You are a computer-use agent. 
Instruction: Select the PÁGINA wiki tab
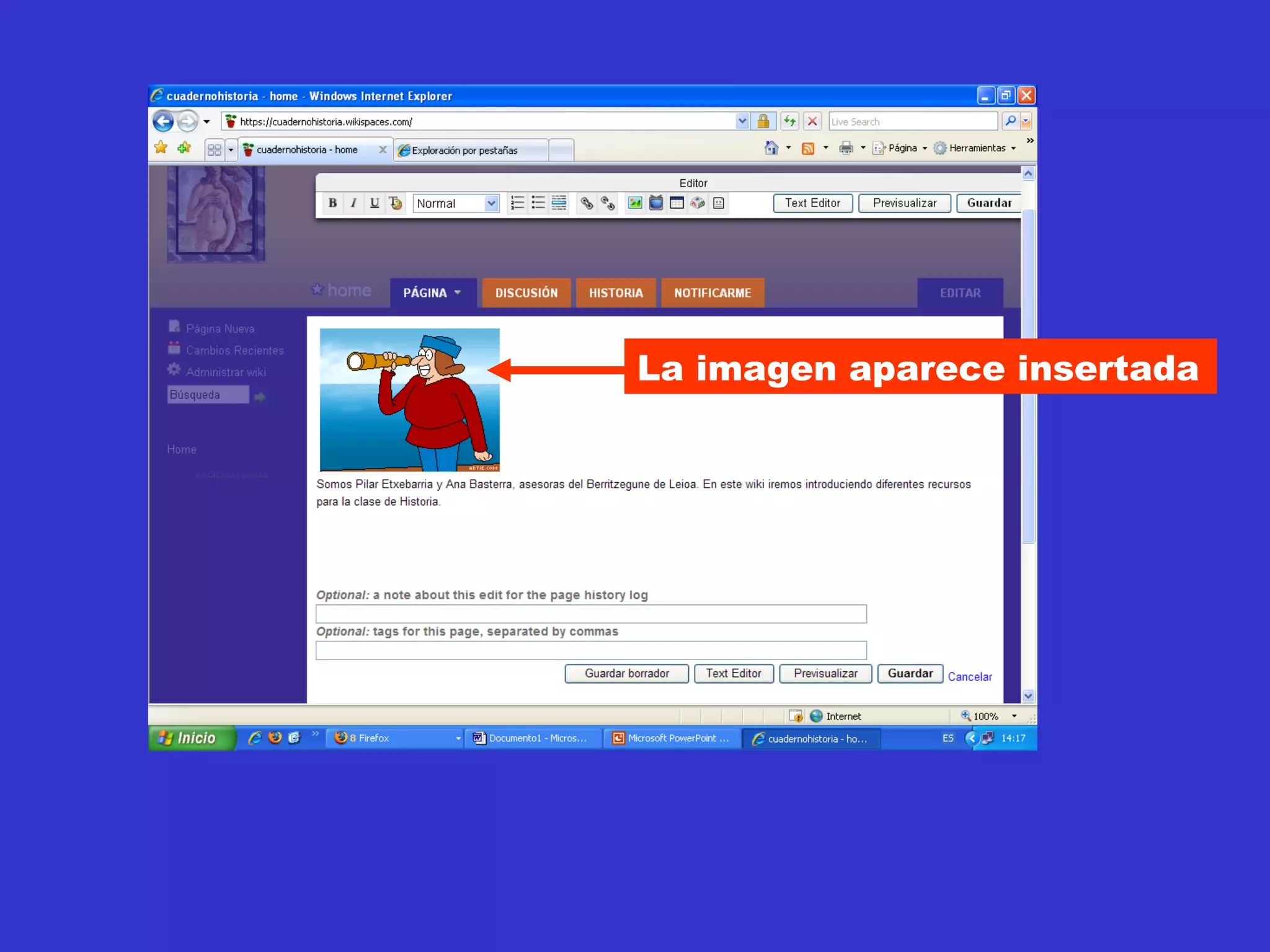pos(432,293)
